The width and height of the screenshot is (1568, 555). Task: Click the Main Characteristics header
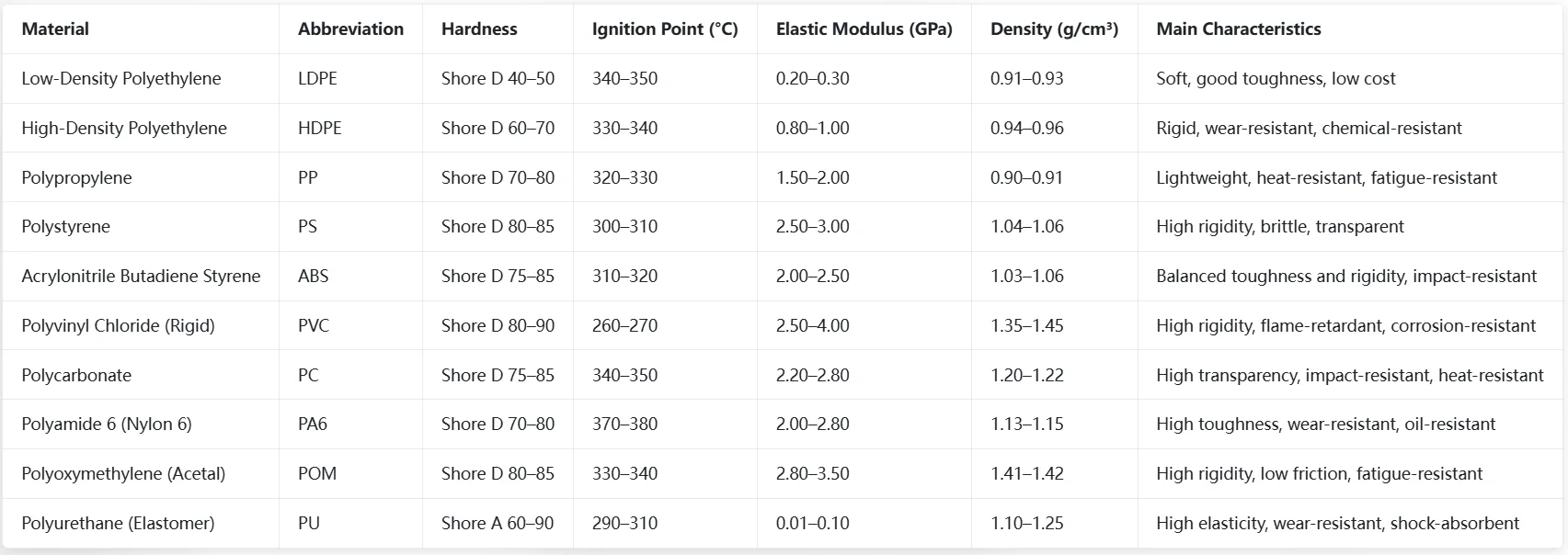(x=1239, y=29)
